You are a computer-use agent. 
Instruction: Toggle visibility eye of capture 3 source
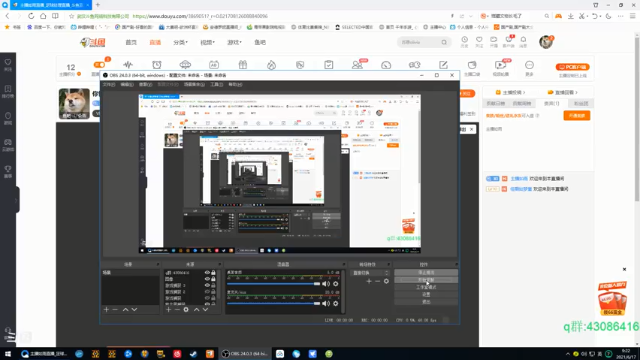(207, 285)
